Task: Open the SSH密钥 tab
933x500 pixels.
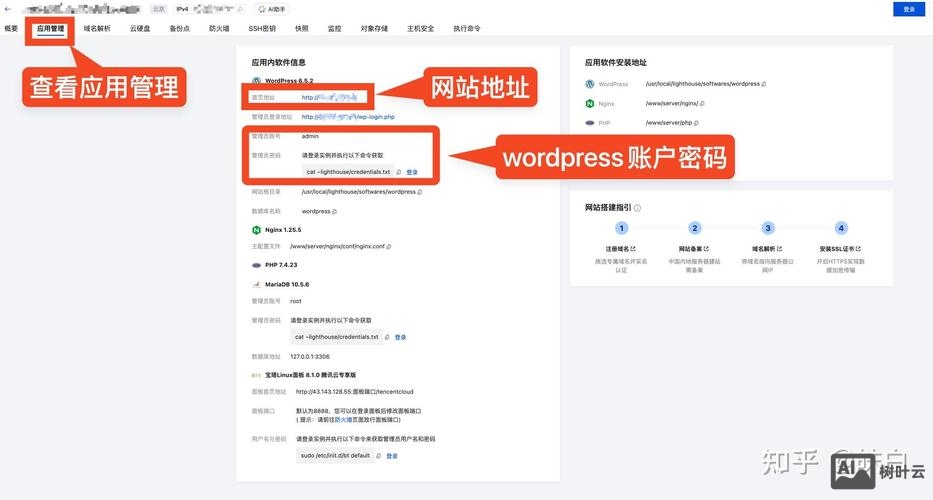Action: [x=262, y=29]
